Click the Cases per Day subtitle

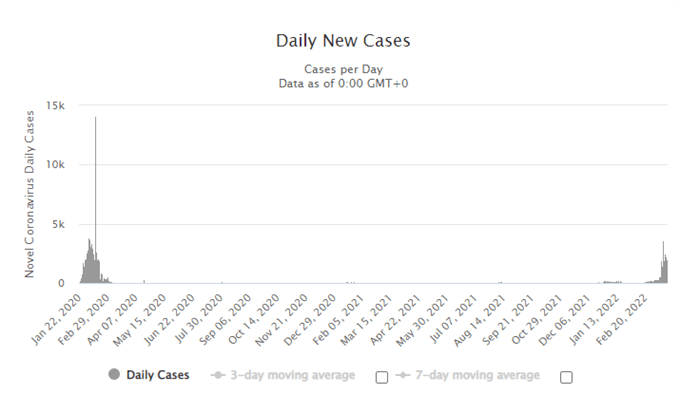click(x=343, y=69)
